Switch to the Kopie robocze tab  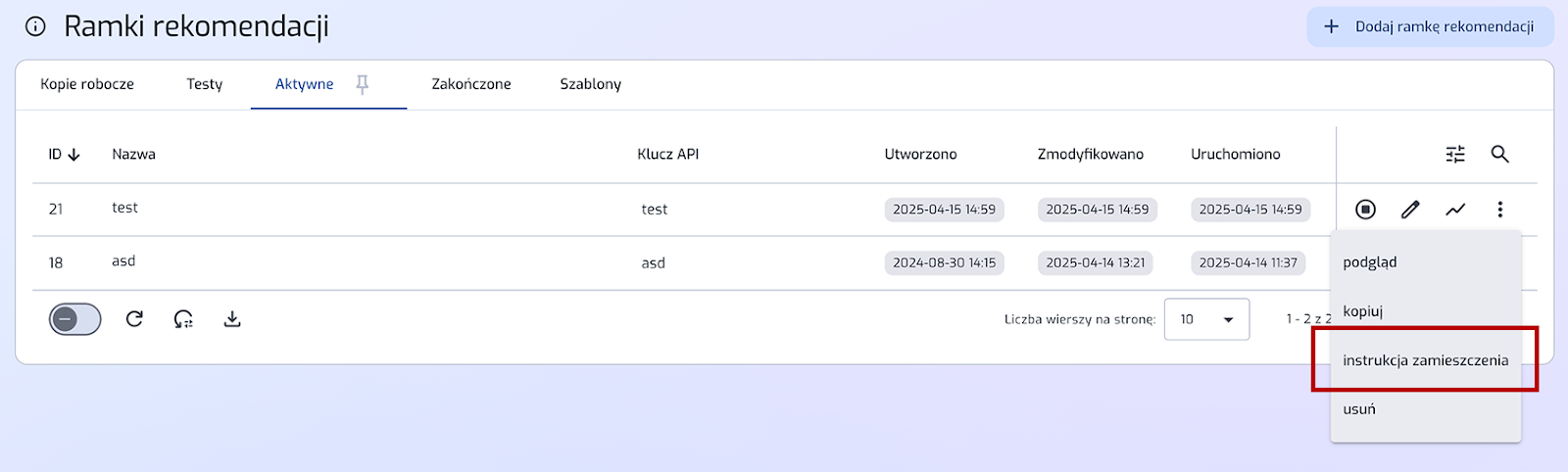tap(87, 84)
